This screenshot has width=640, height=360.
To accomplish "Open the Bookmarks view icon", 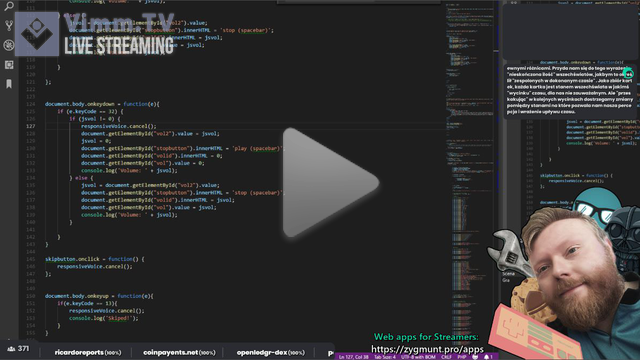I will pyautogui.click(x=9, y=84).
